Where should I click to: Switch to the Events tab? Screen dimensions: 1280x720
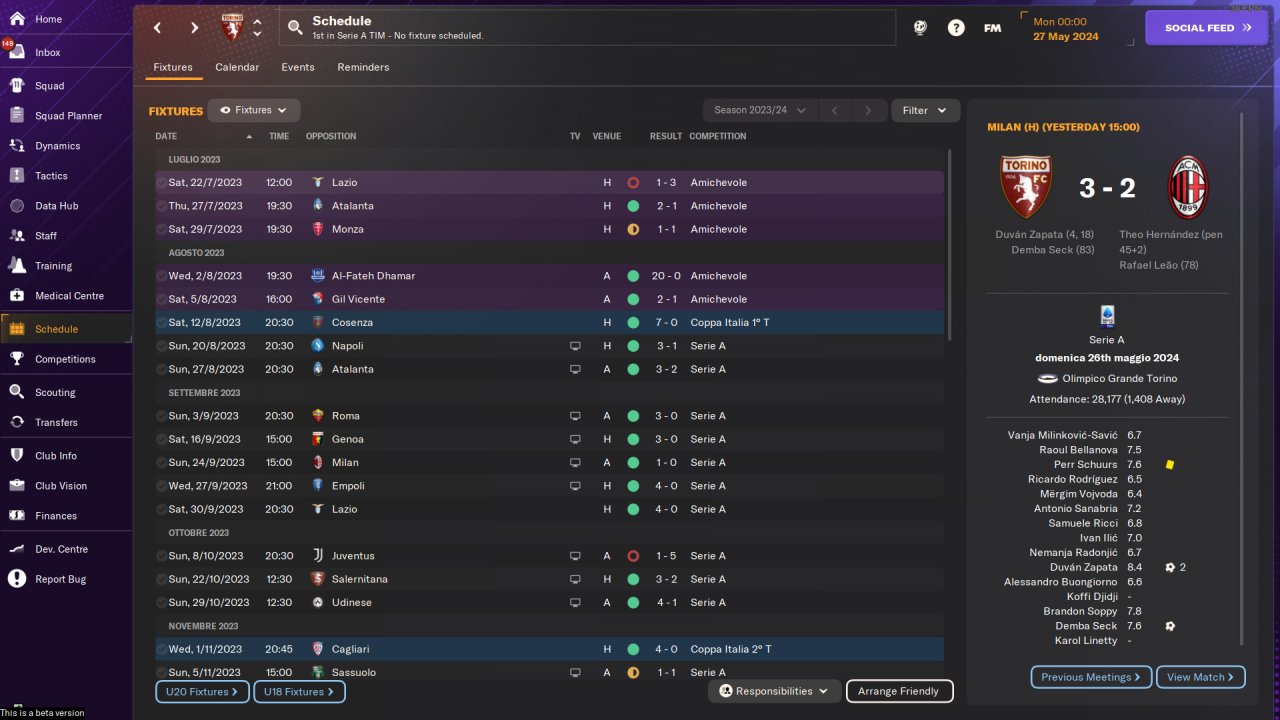(x=298, y=67)
